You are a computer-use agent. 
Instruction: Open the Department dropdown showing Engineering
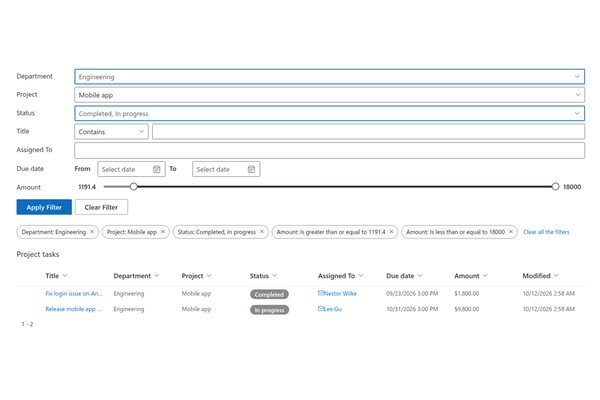point(329,77)
